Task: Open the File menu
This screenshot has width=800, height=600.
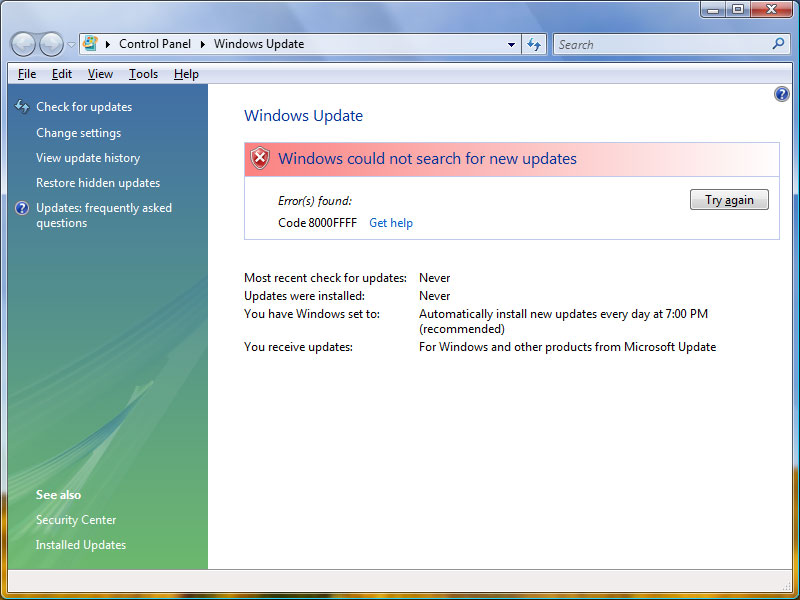Action: (27, 74)
